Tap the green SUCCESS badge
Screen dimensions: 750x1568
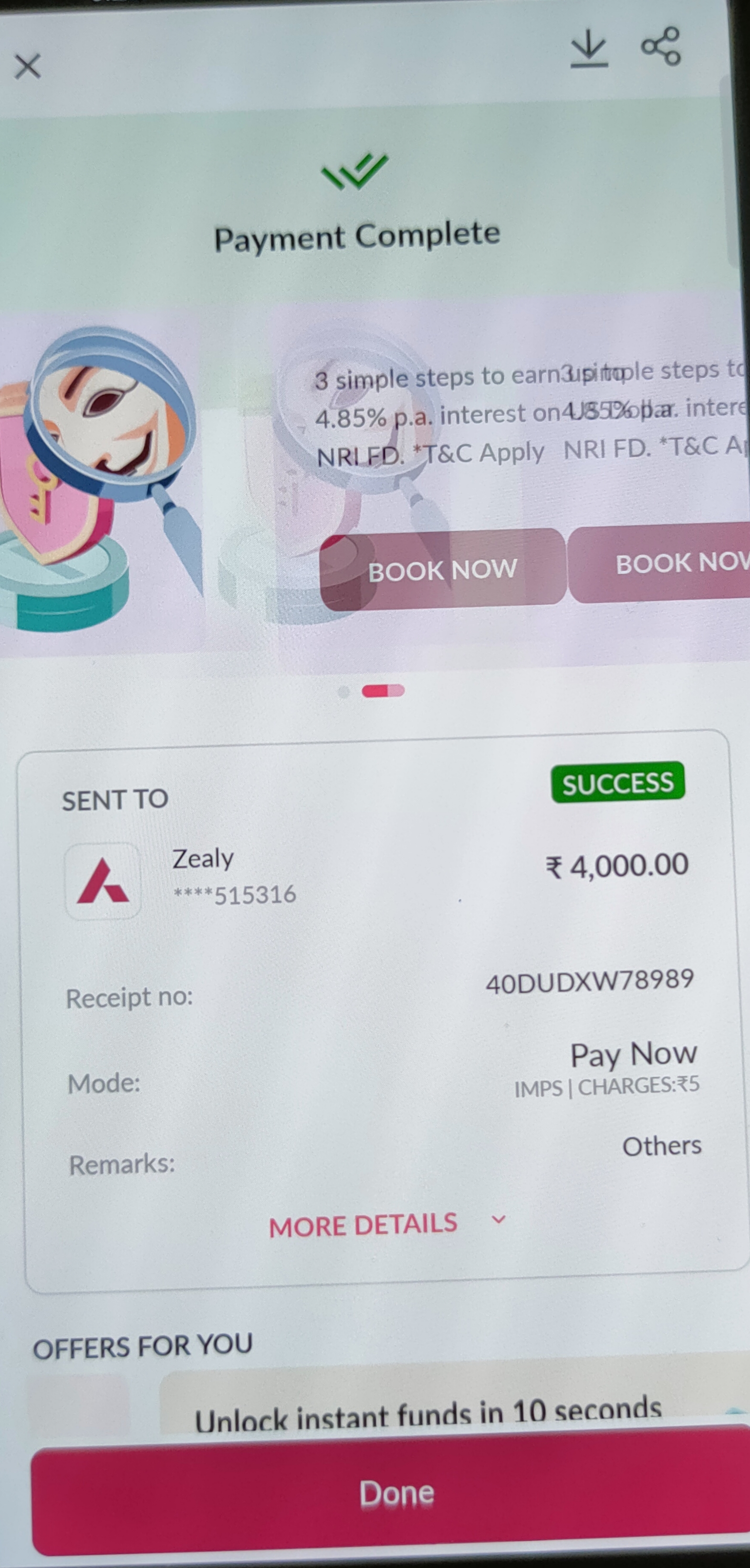[x=617, y=783]
